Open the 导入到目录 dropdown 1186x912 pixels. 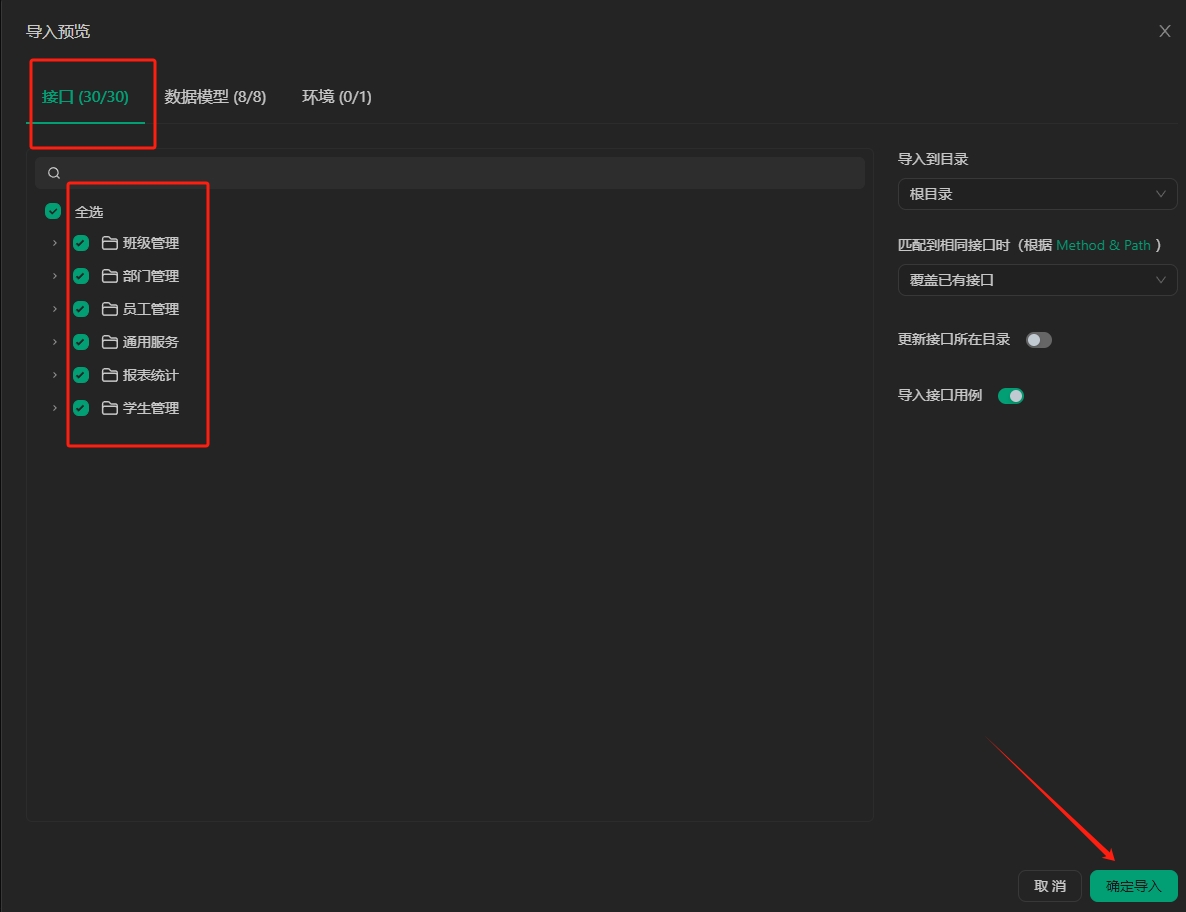coord(1037,194)
